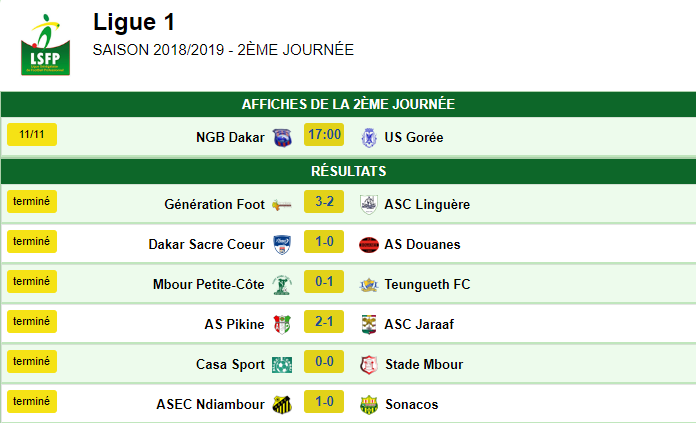Image resolution: width=696 pixels, height=423 pixels.
Task: Click the LSFP league logo
Action: pos(45,45)
